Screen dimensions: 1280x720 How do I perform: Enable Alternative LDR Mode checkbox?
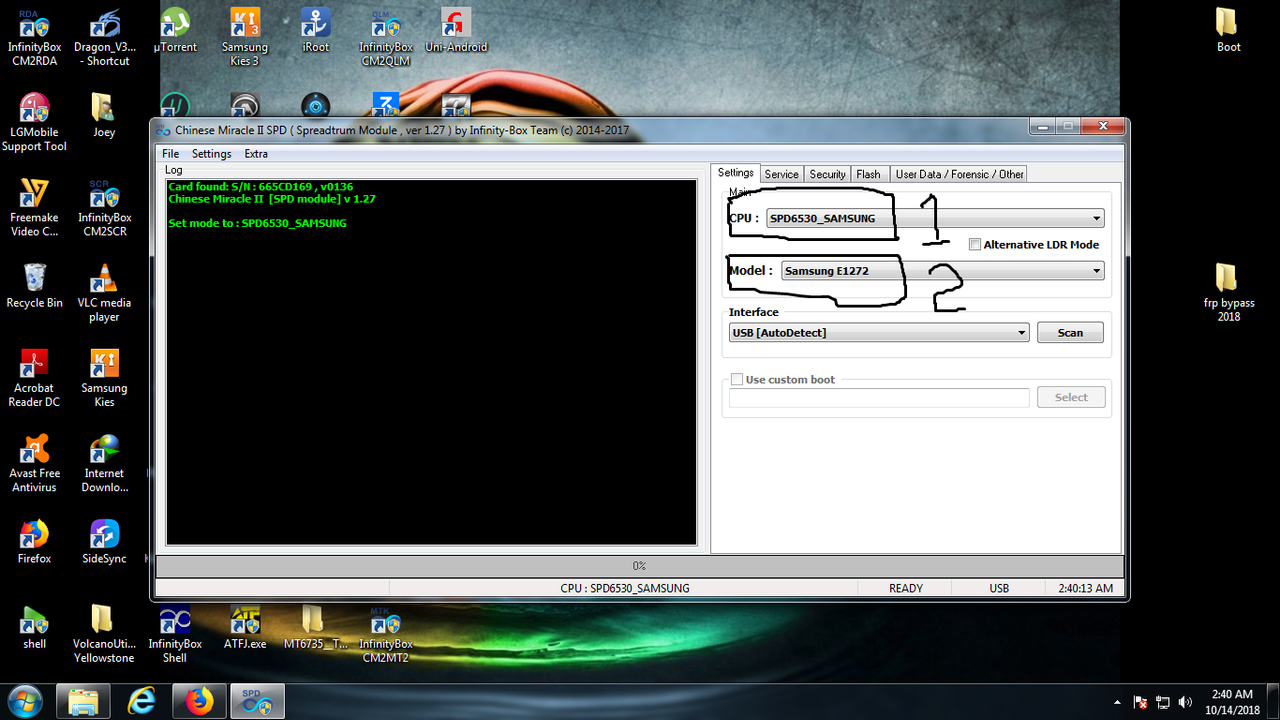[975, 244]
